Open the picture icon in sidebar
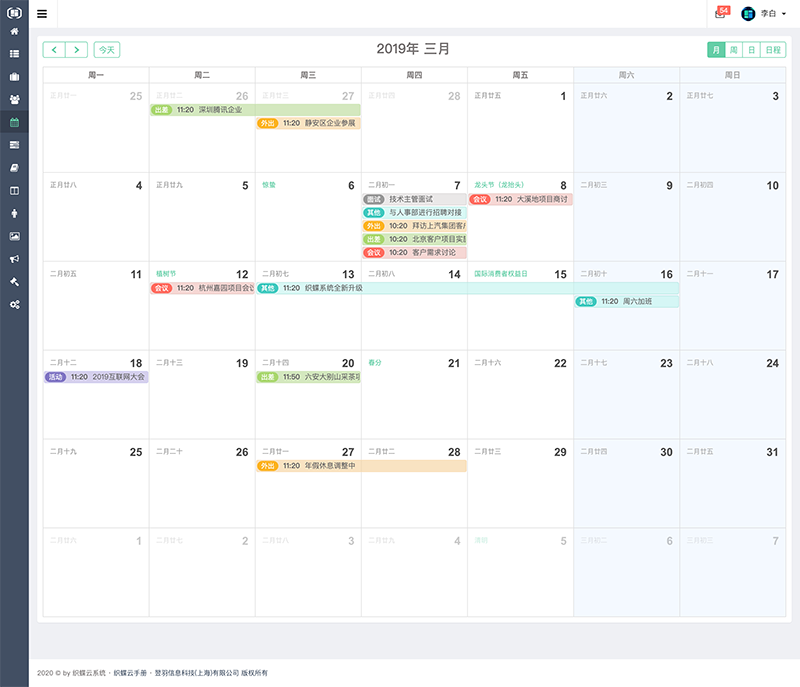 click(x=14, y=236)
